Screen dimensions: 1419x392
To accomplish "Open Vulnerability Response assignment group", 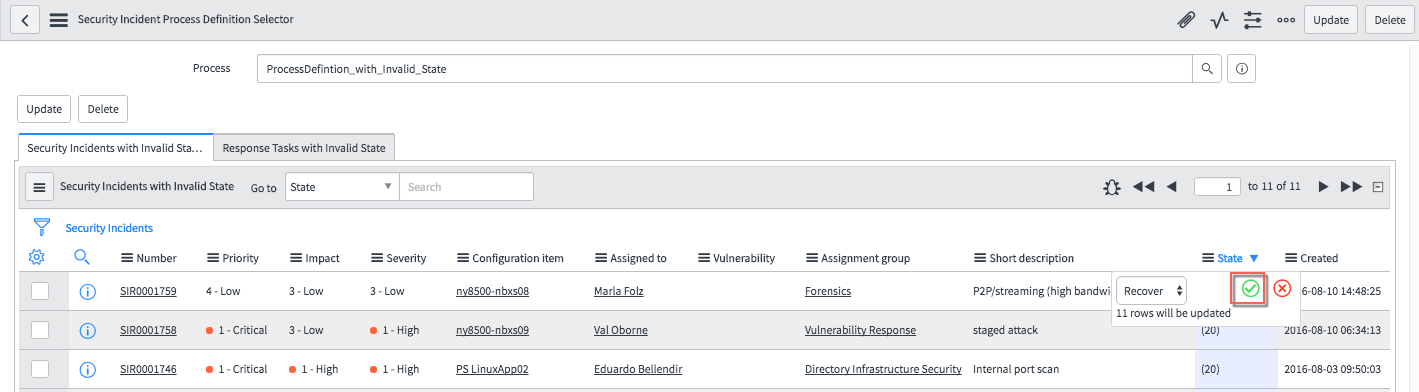I will click(860, 330).
